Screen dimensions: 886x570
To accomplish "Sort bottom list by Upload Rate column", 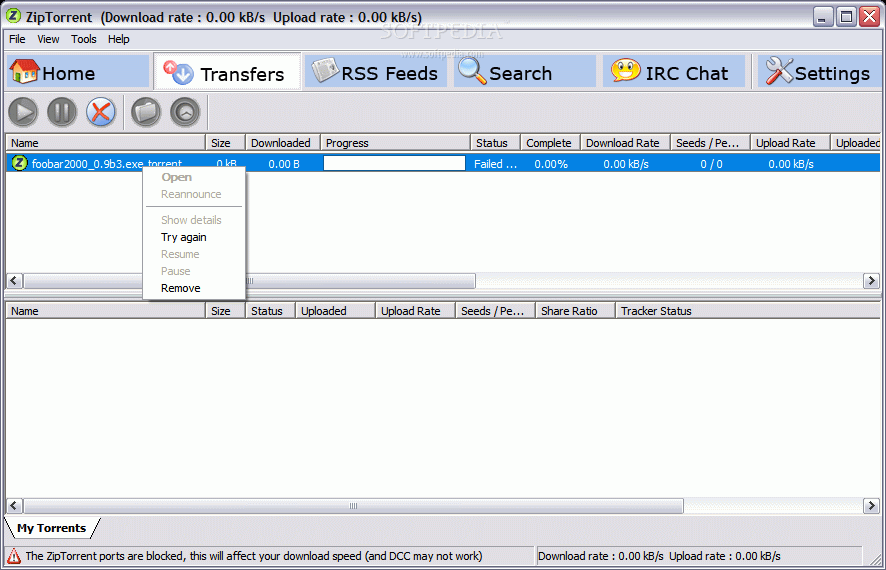I will click(415, 311).
